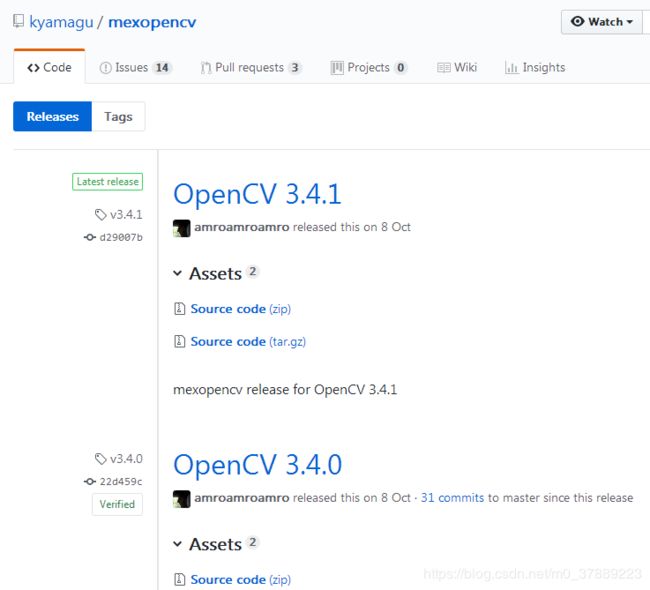Open commit d29007b
The width and height of the screenshot is (650, 590).
[x=121, y=237]
